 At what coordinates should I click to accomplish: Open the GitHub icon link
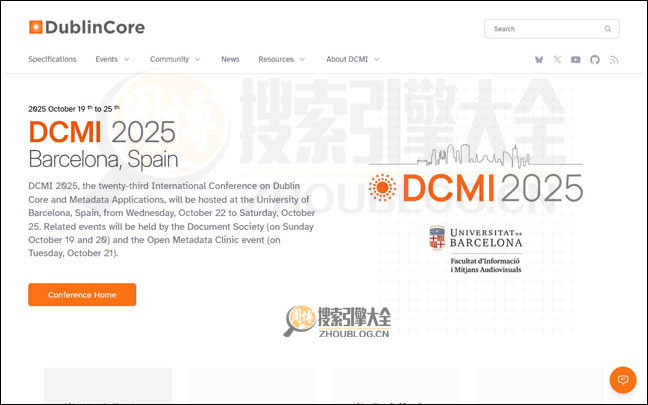coord(595,60)
